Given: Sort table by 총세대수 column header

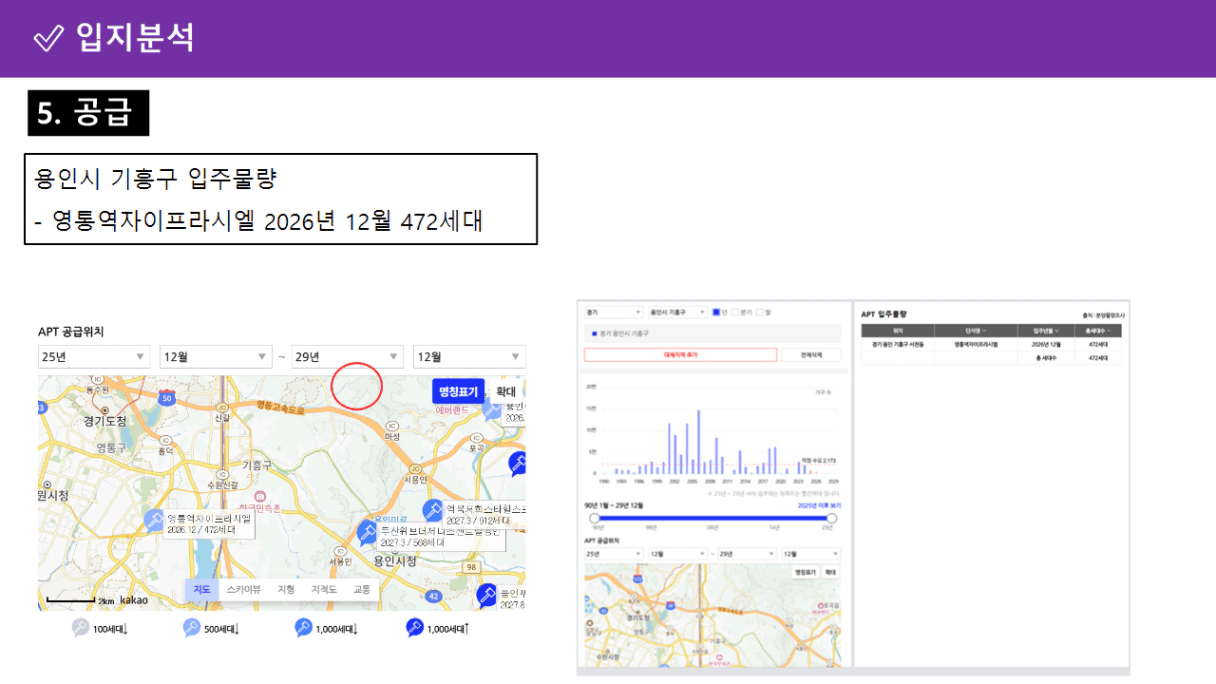Looking at the screenshot, I should 1096,330.
